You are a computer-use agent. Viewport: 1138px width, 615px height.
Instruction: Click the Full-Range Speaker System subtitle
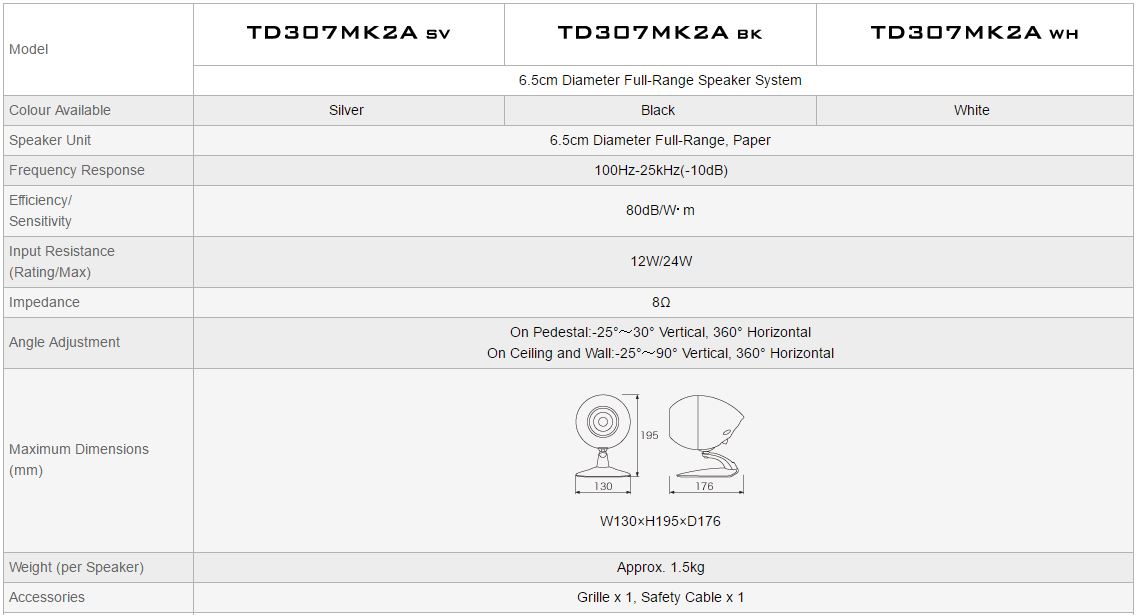[x=660, y=80]
